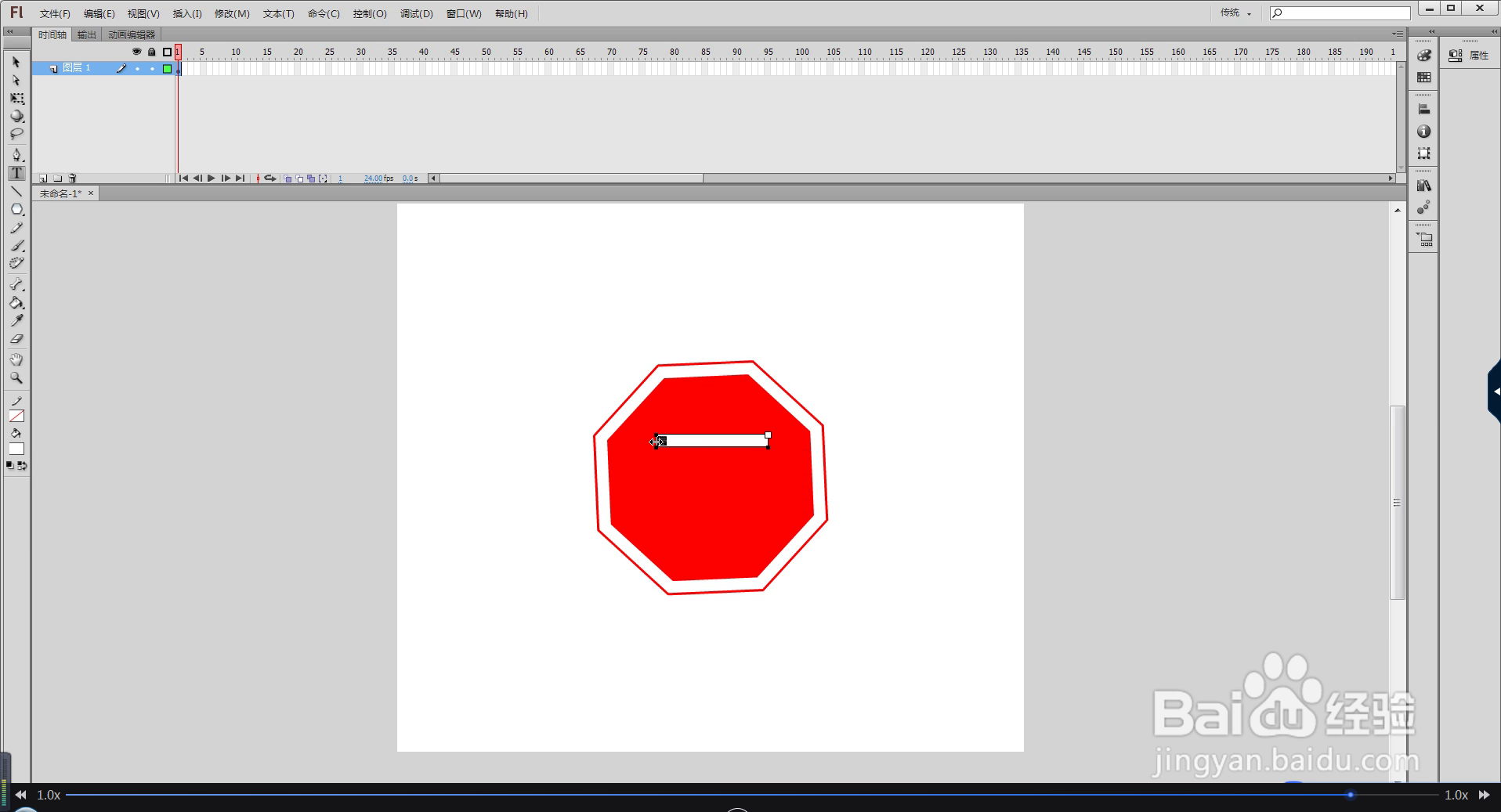Select the Selection arrow tool

click(x=16, y=62)
